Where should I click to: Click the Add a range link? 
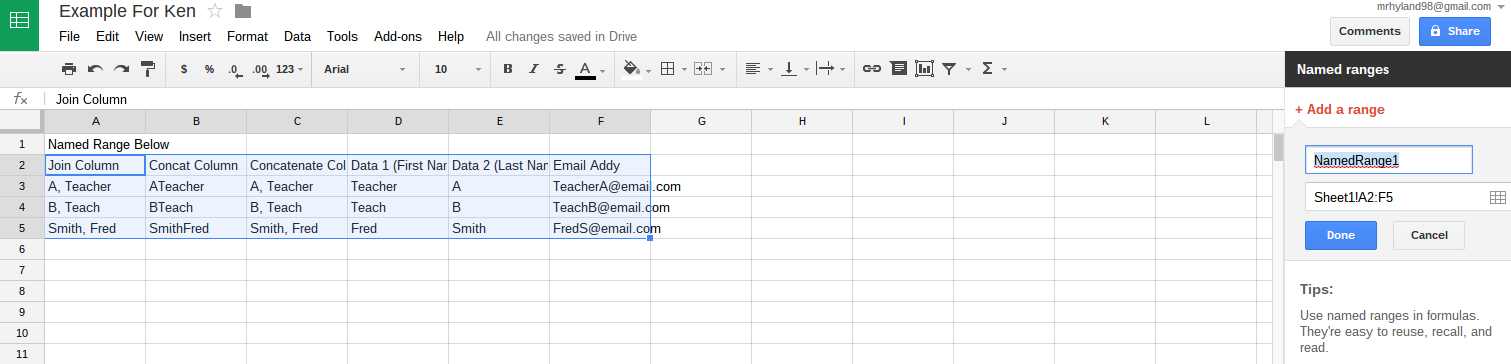(1339, 109)
